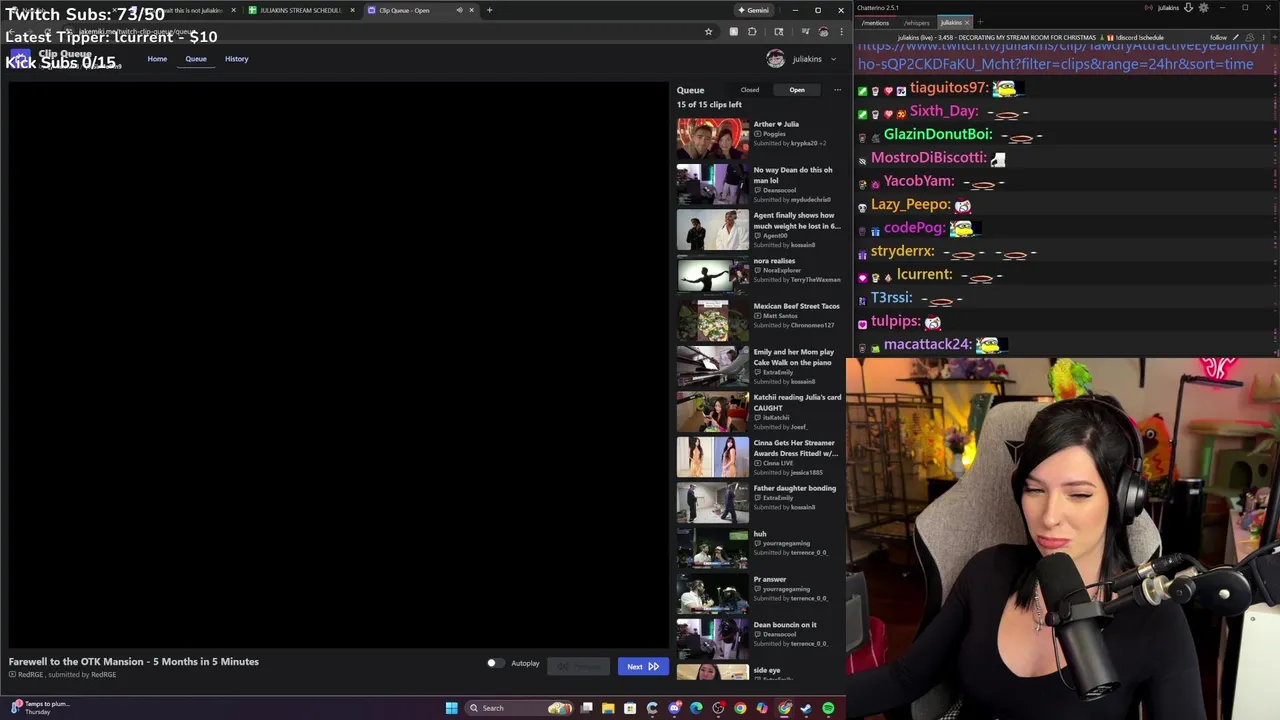Open Steam from the taskbar
Viewport: 1280px width, 720px height.
806,708
